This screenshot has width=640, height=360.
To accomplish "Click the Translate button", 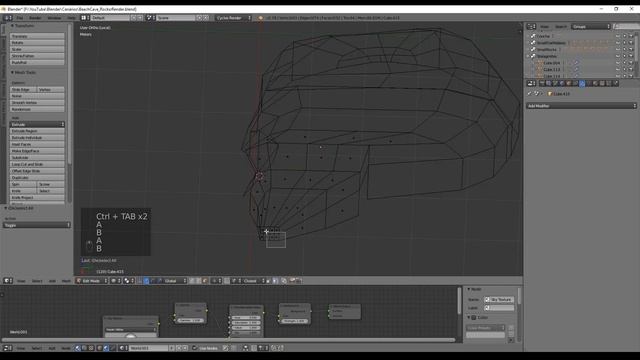I will coord(37,36).
